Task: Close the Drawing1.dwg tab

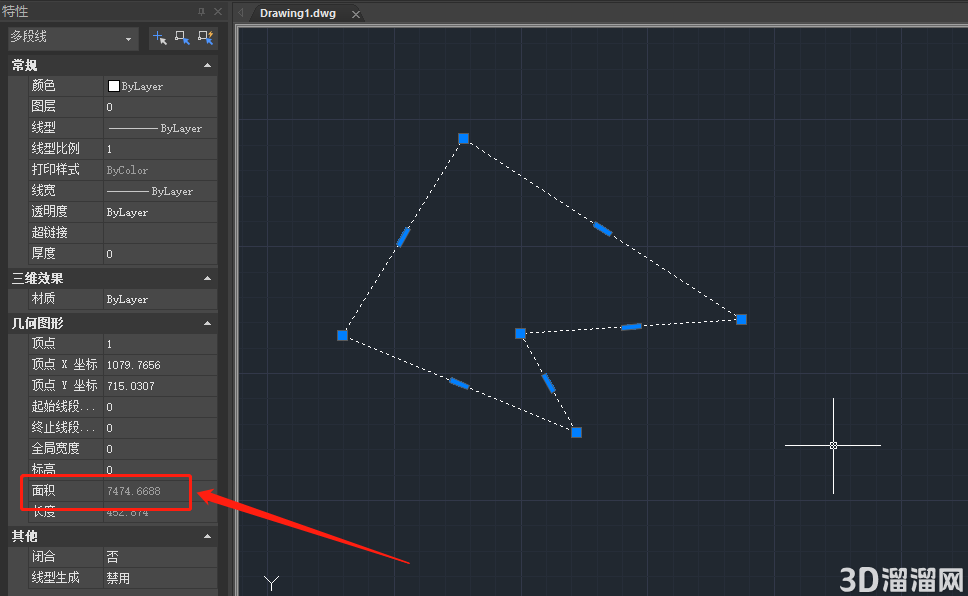Action: (x=356, y=14)
